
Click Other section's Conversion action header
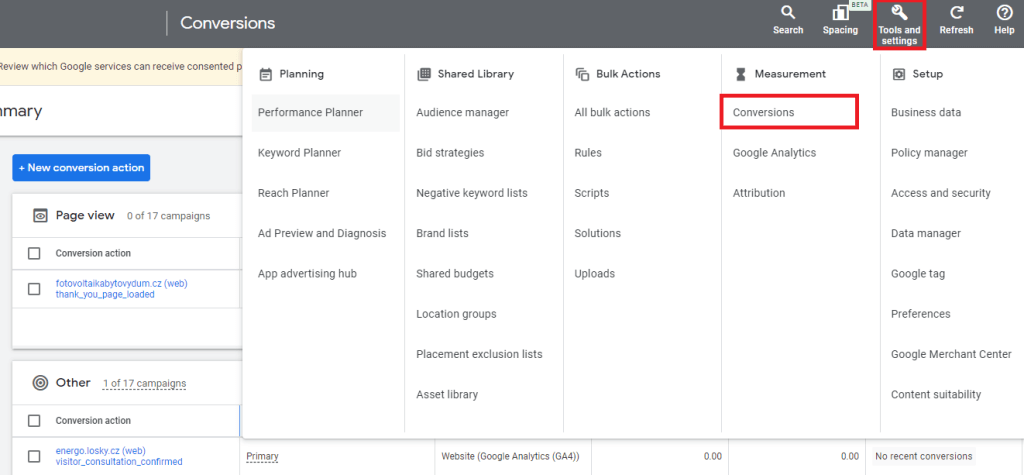93,421
